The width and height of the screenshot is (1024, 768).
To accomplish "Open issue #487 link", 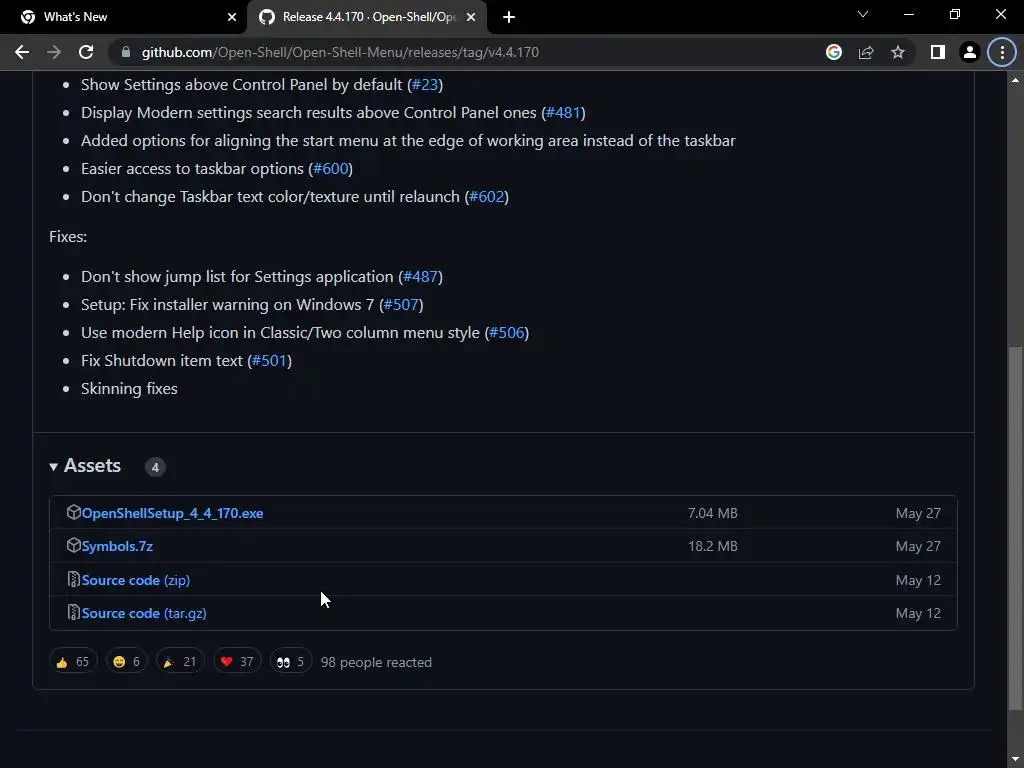I will [421, 277].
